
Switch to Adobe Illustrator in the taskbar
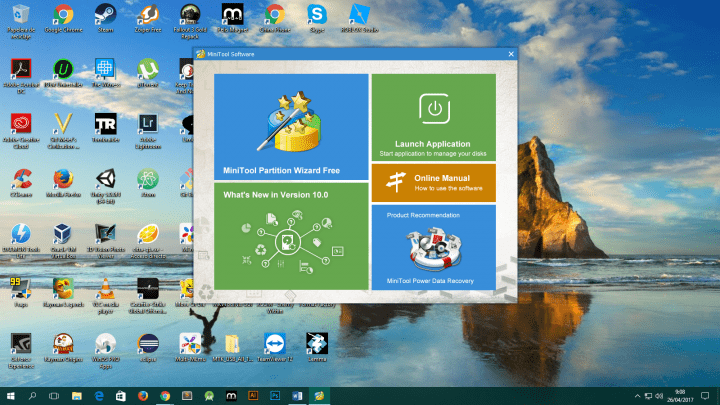coord(253,396)
